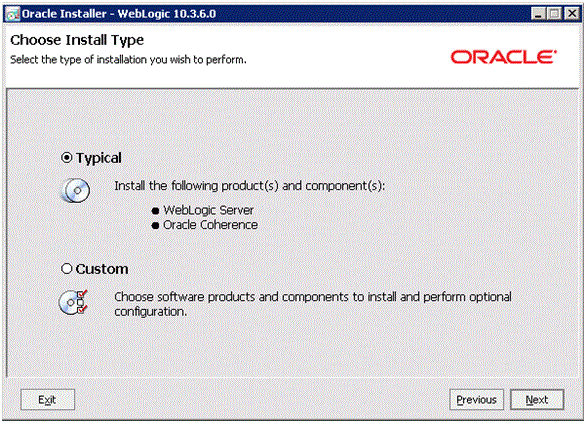Viewport: 586px width, 423px height.
Task: Click the Custom option description text
Action: click(312, 304)
